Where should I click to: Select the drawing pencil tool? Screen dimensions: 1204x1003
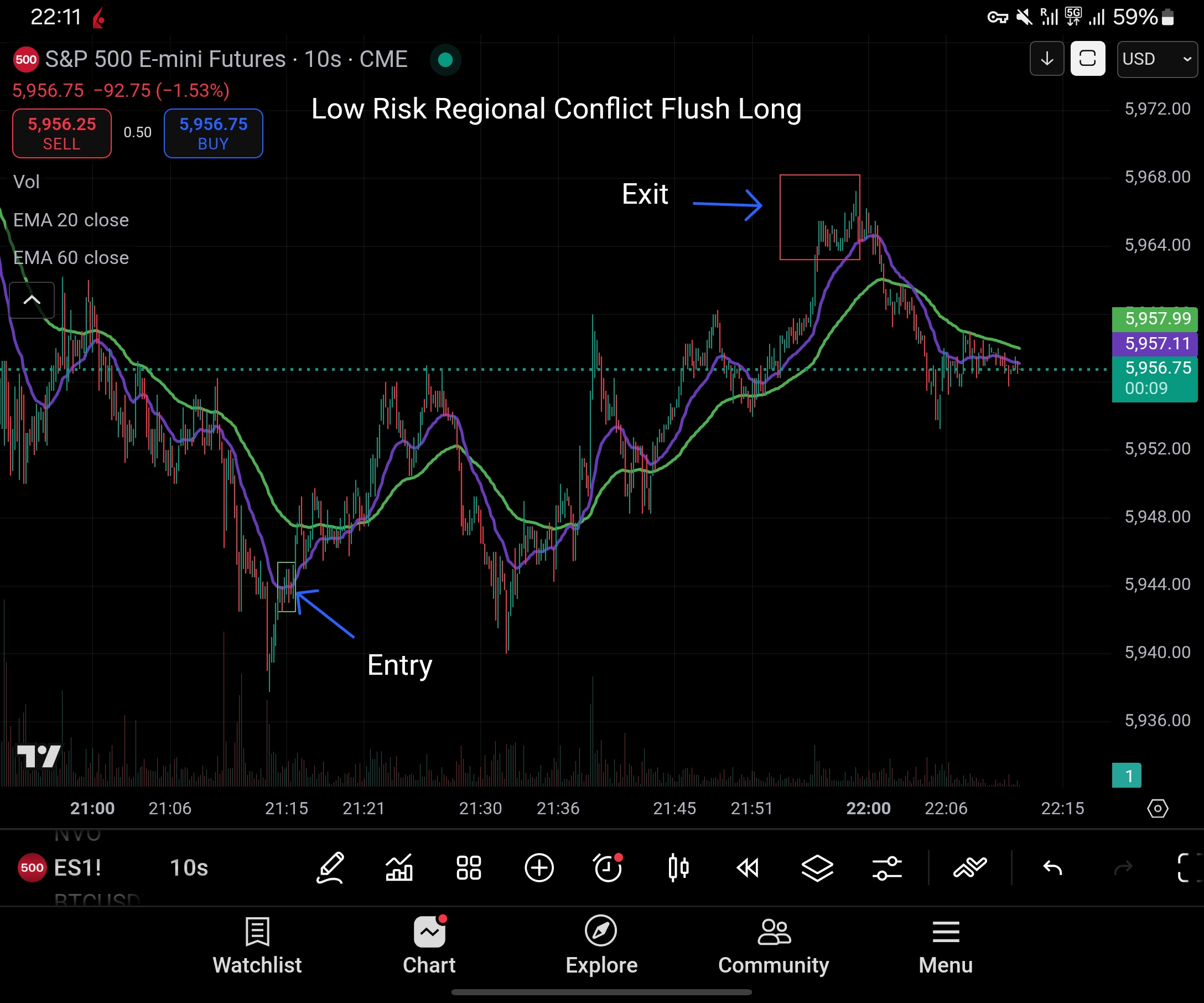tap(331, 867)
